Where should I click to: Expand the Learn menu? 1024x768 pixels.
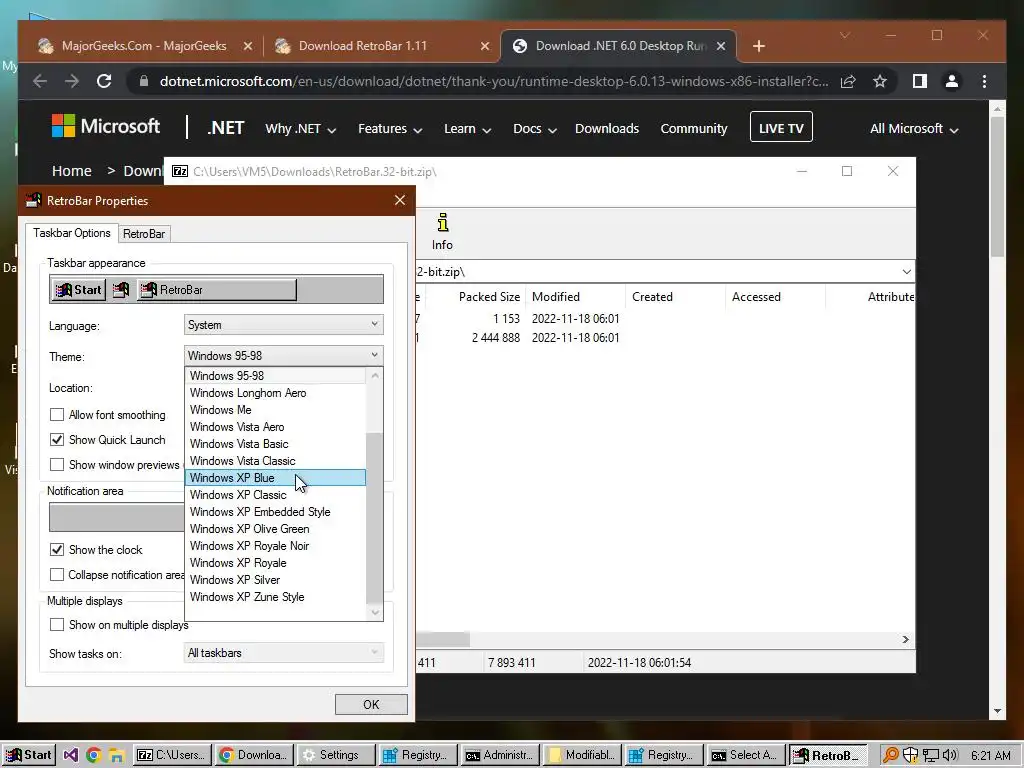click(467, 129)
